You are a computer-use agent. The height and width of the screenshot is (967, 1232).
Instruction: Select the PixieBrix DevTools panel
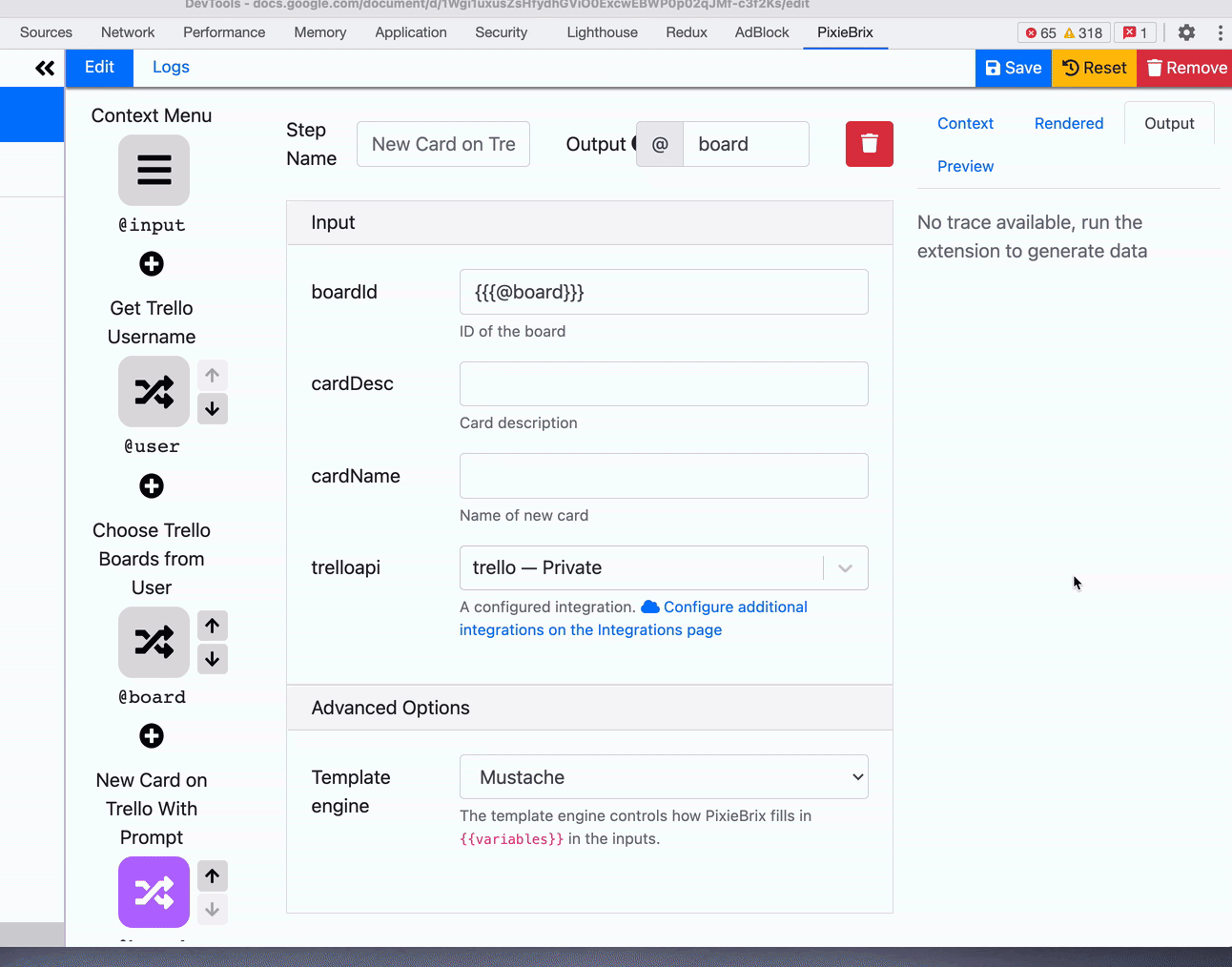coord(845,32)
